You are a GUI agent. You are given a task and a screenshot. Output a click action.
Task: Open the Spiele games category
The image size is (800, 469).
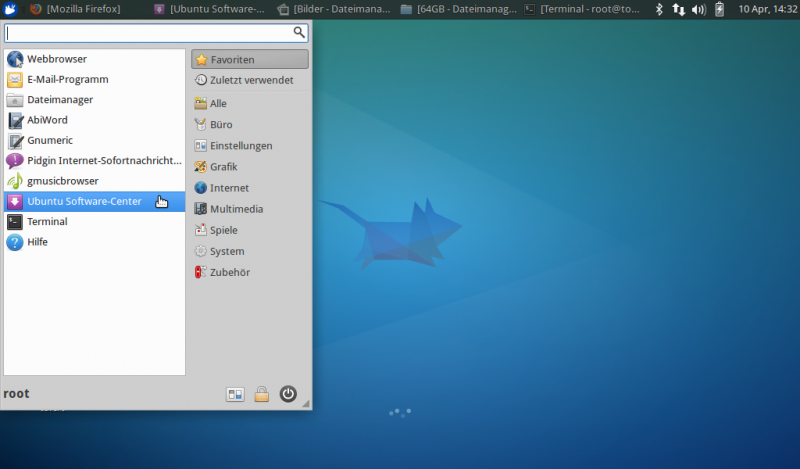(250, 230)
